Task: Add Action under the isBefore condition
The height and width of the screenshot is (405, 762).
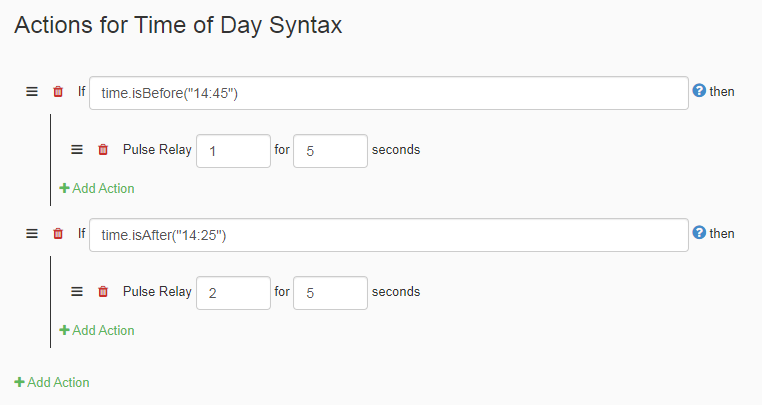Action: (x=97, y=188)
